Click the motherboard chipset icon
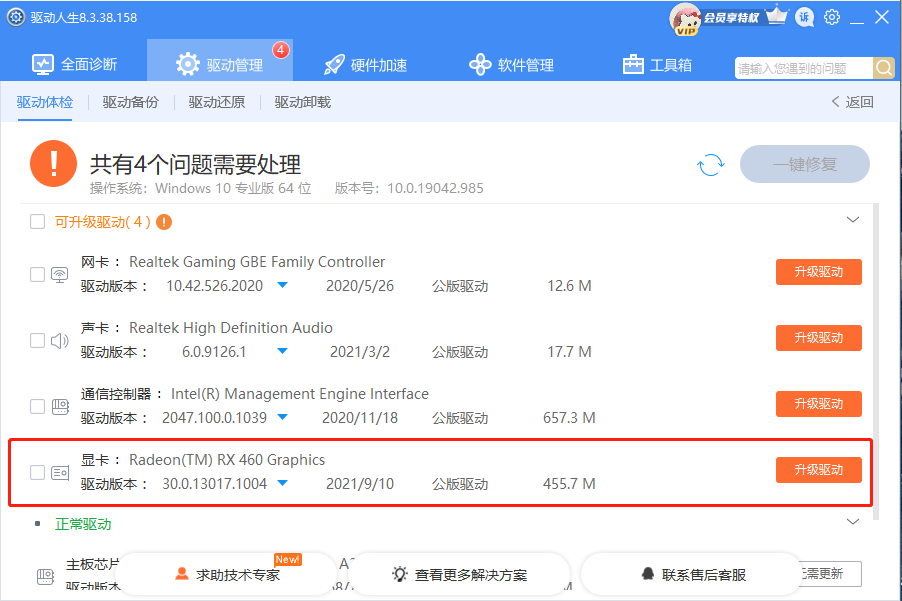The width and height of the screenshot is (902, 601). click(x=45, y=576)
